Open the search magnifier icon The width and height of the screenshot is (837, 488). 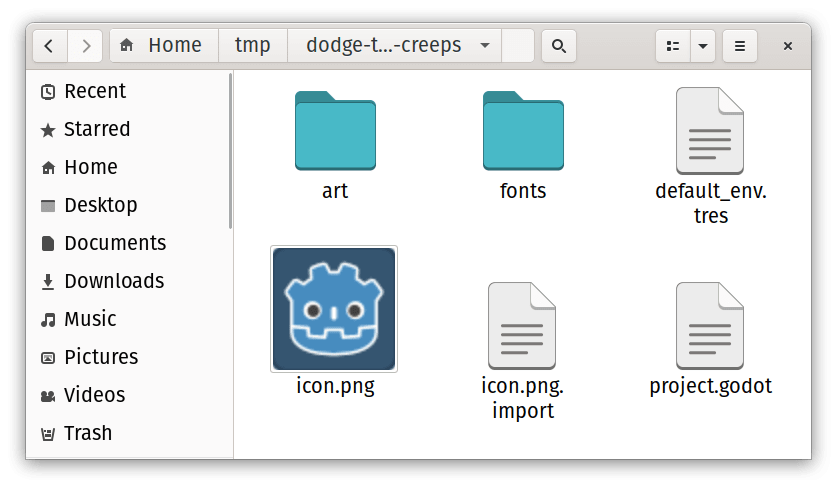(x=559, y=46)
